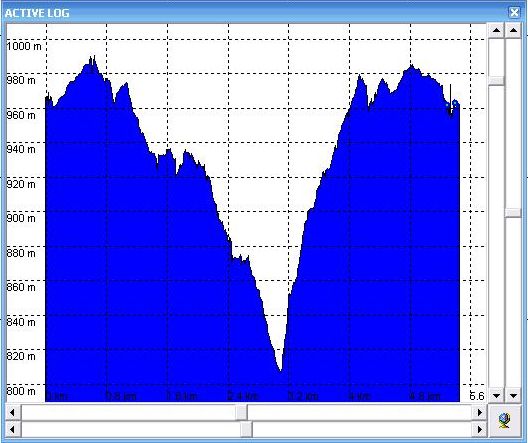Select the left vertical scrollbar thumb
Screen dimensions: 528x443
[x=496, y=81]
